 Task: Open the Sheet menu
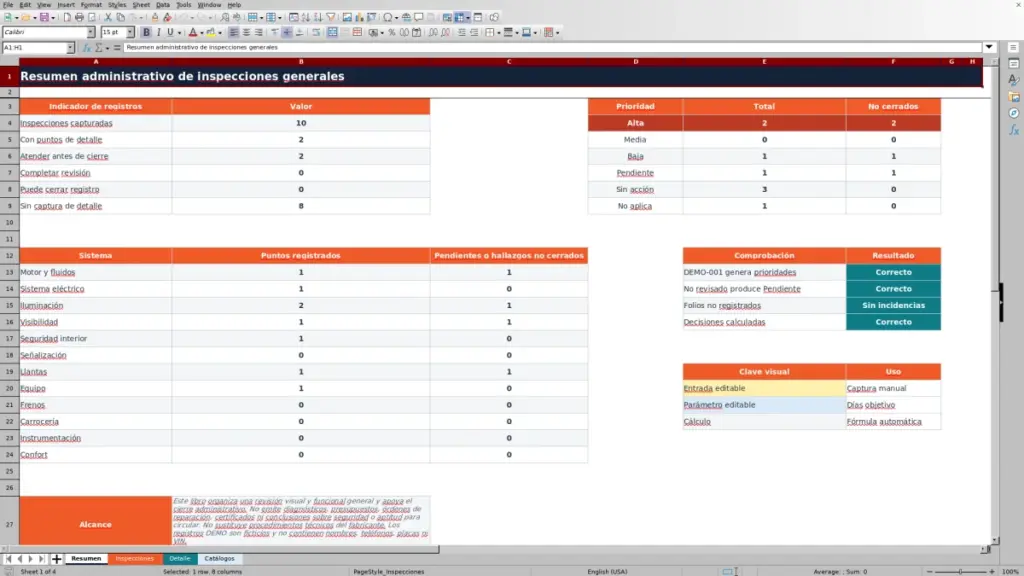point(141,5)
